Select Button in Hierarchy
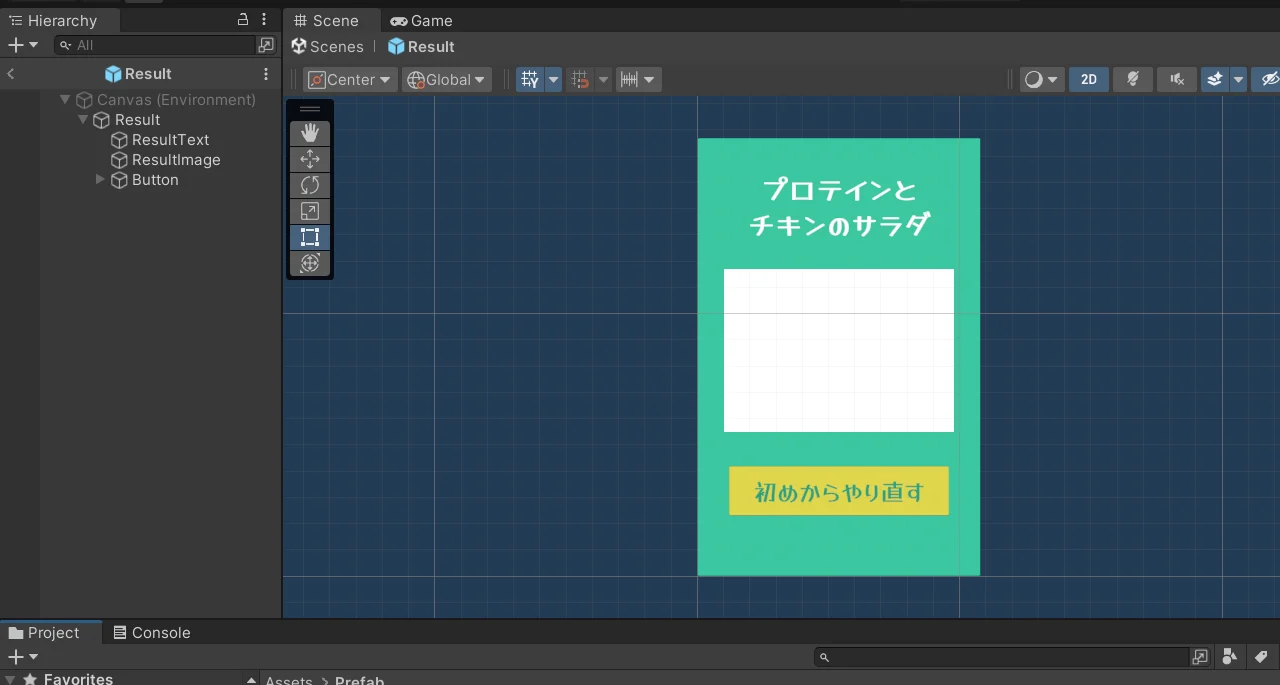 click(145, 180)
